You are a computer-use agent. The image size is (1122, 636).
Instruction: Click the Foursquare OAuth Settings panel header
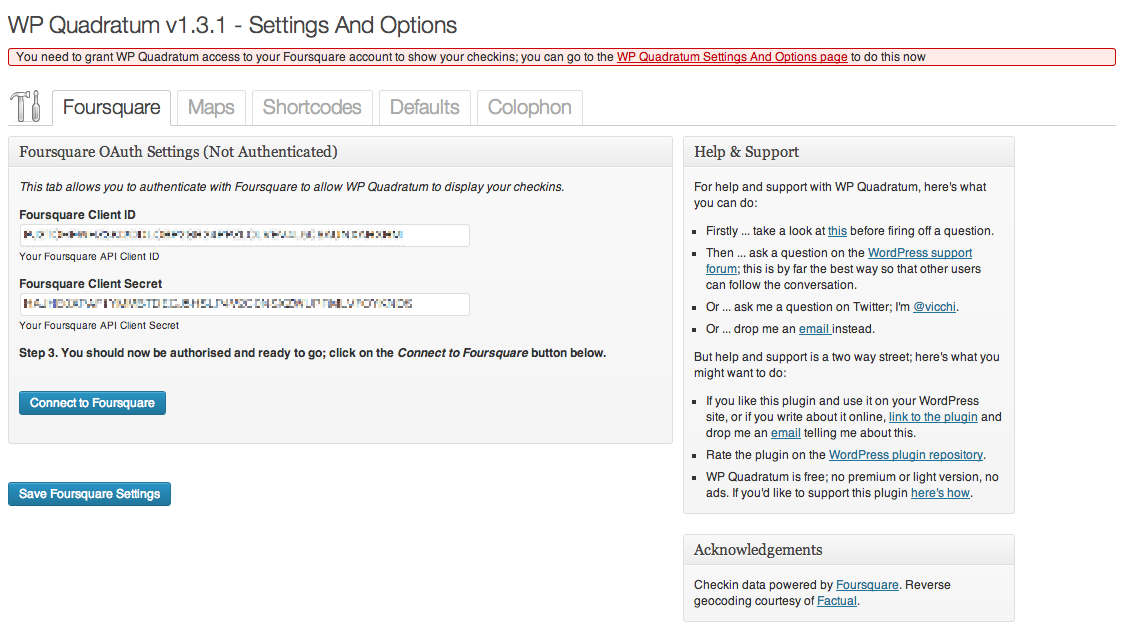tap(340, 152)
